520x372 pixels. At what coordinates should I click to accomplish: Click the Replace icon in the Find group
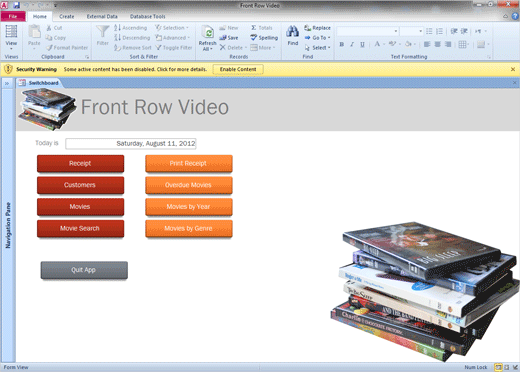coord(307,28)
